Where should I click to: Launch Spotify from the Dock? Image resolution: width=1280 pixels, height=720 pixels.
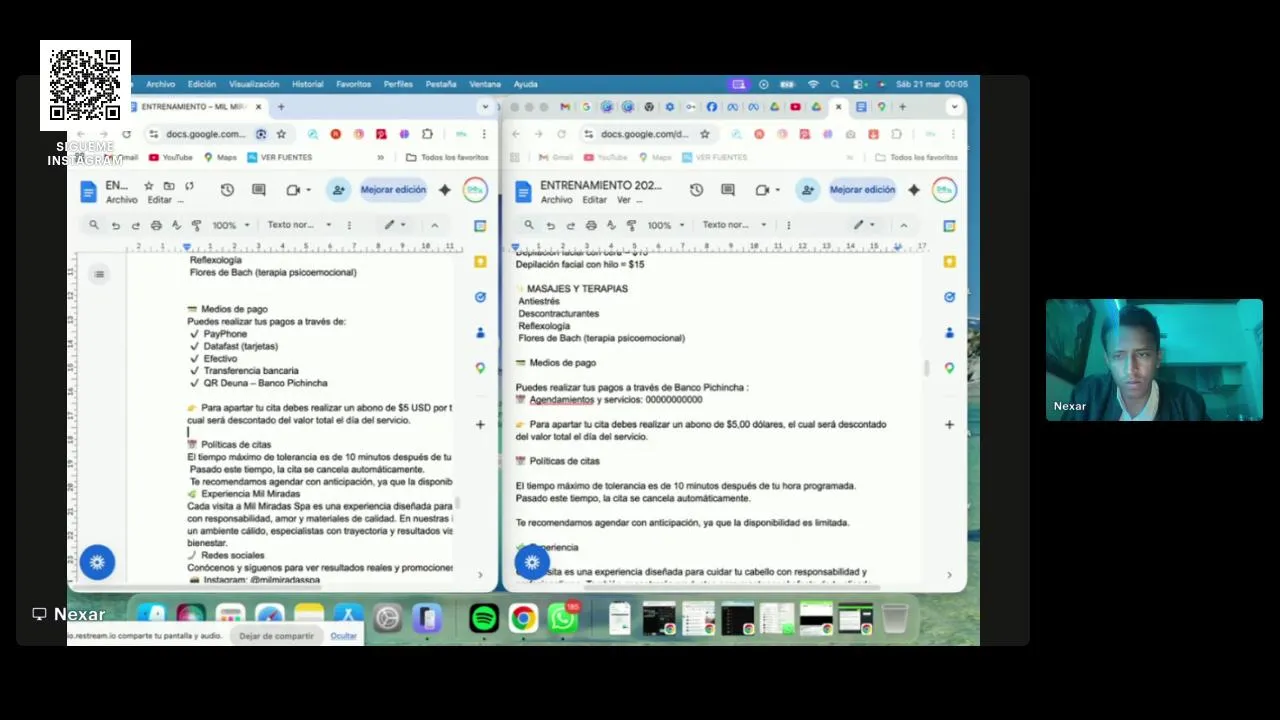tap(484, 619)
